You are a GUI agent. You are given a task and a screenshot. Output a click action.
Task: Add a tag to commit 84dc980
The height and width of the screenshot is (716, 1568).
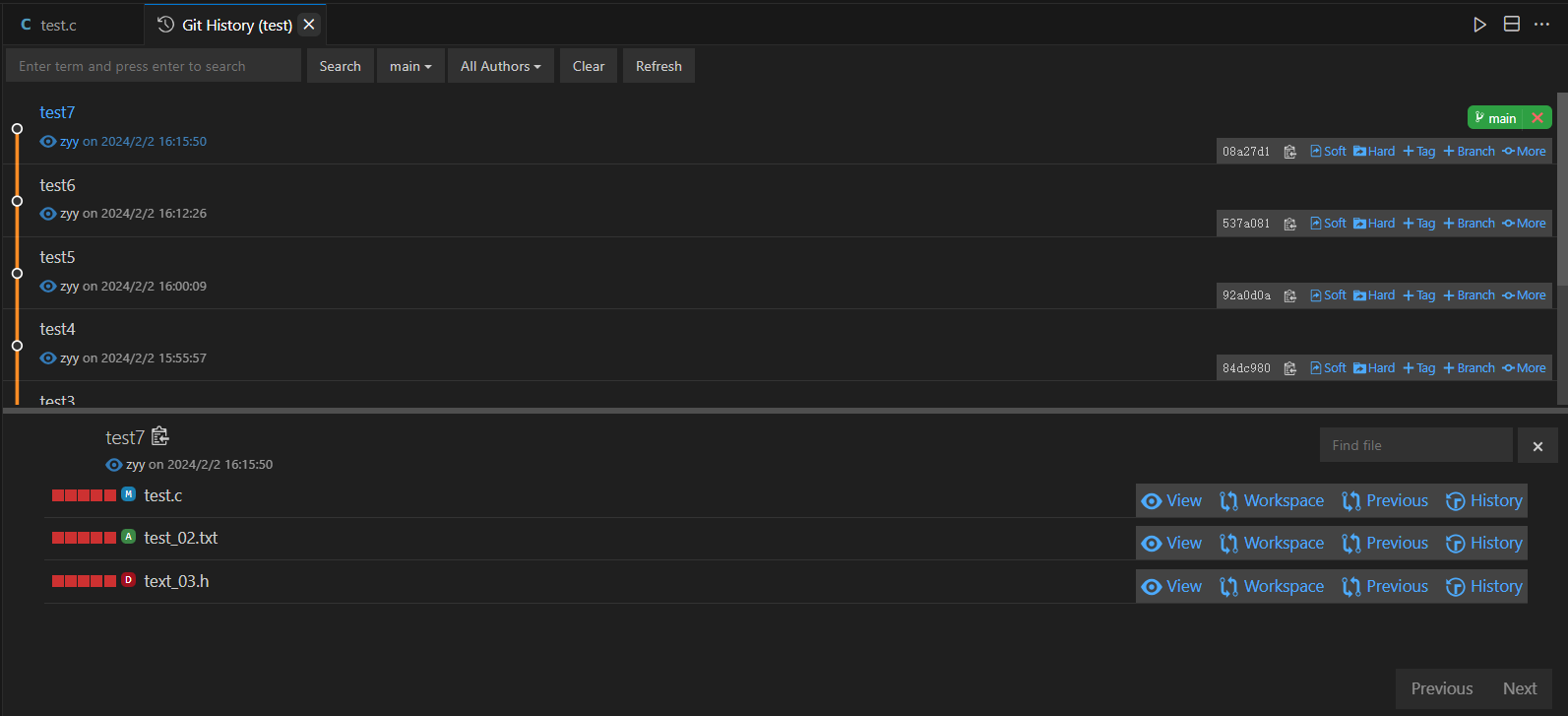tap(1419, 368)
